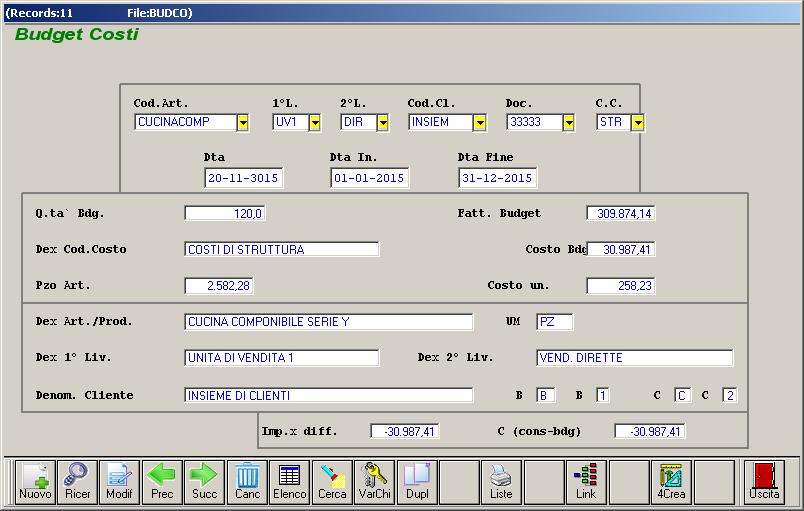This screenshot has width=804, height=511.
Task: Click the Dta In. field showing 01-01-2015
Action: point(370,178)
